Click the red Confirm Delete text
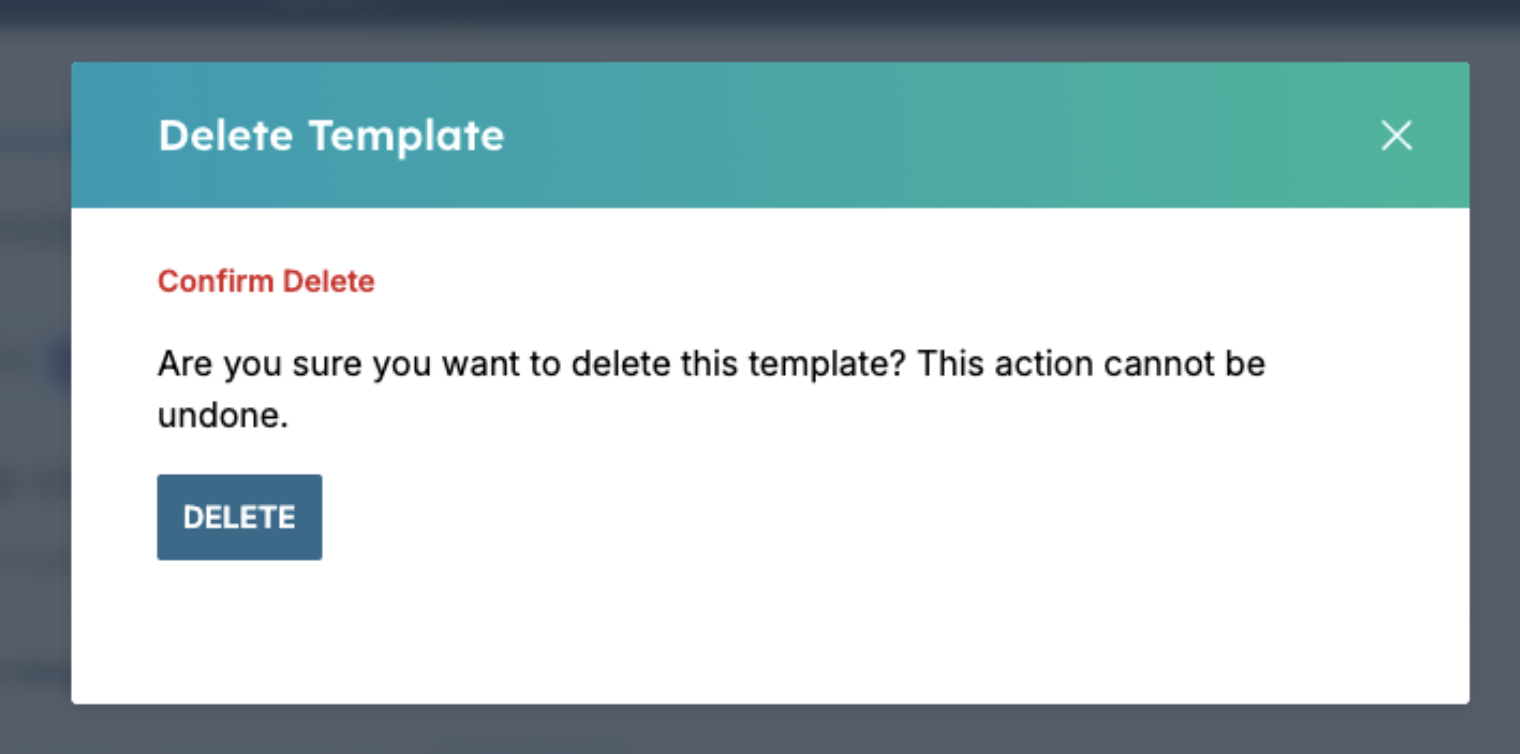1520x754 pixels. (266, 281)
